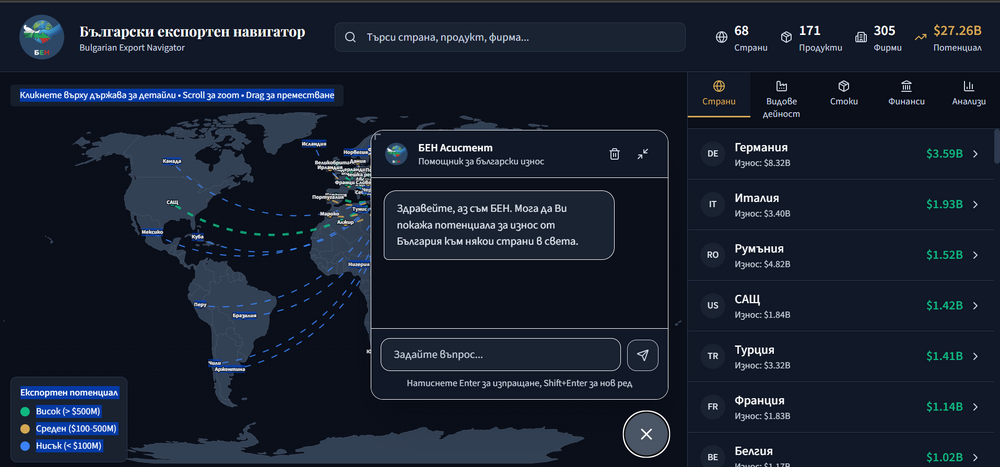Click the $1.93B potential value for Италия
The image size is (1000, 467).
pyautogui.click(x=945, y=204)
